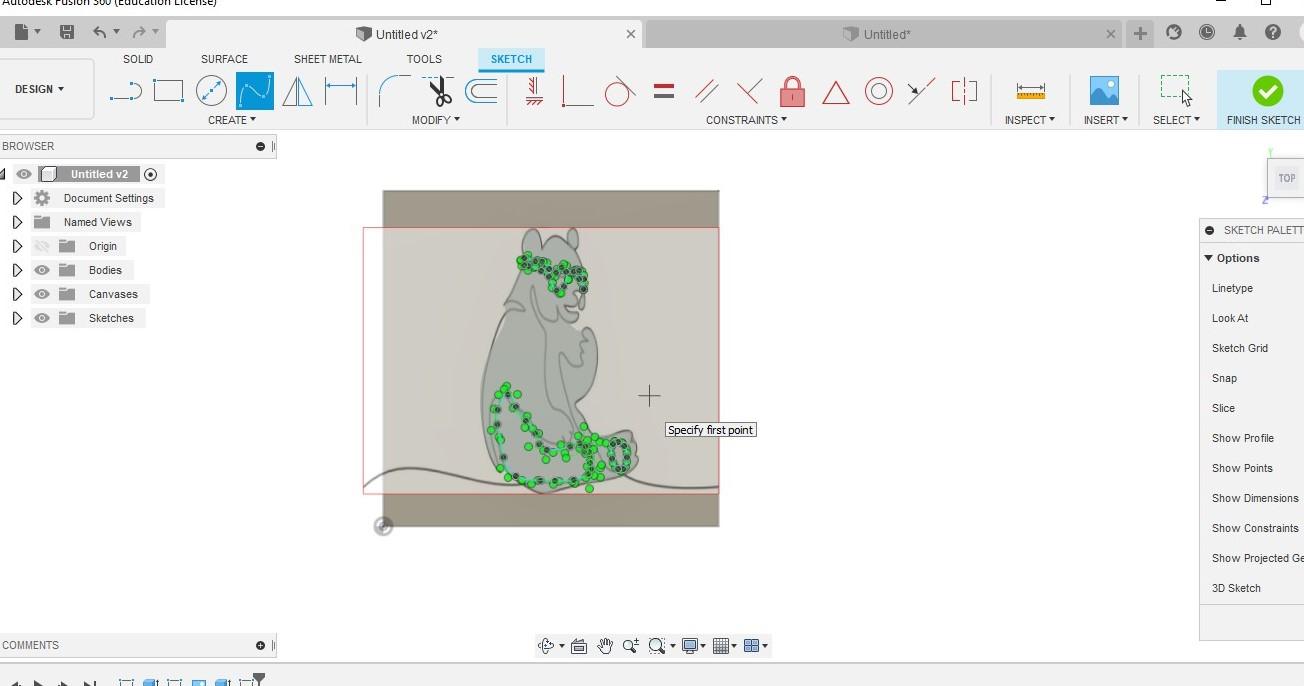Switch to the SHEET METAL tab

pos(328,59)
